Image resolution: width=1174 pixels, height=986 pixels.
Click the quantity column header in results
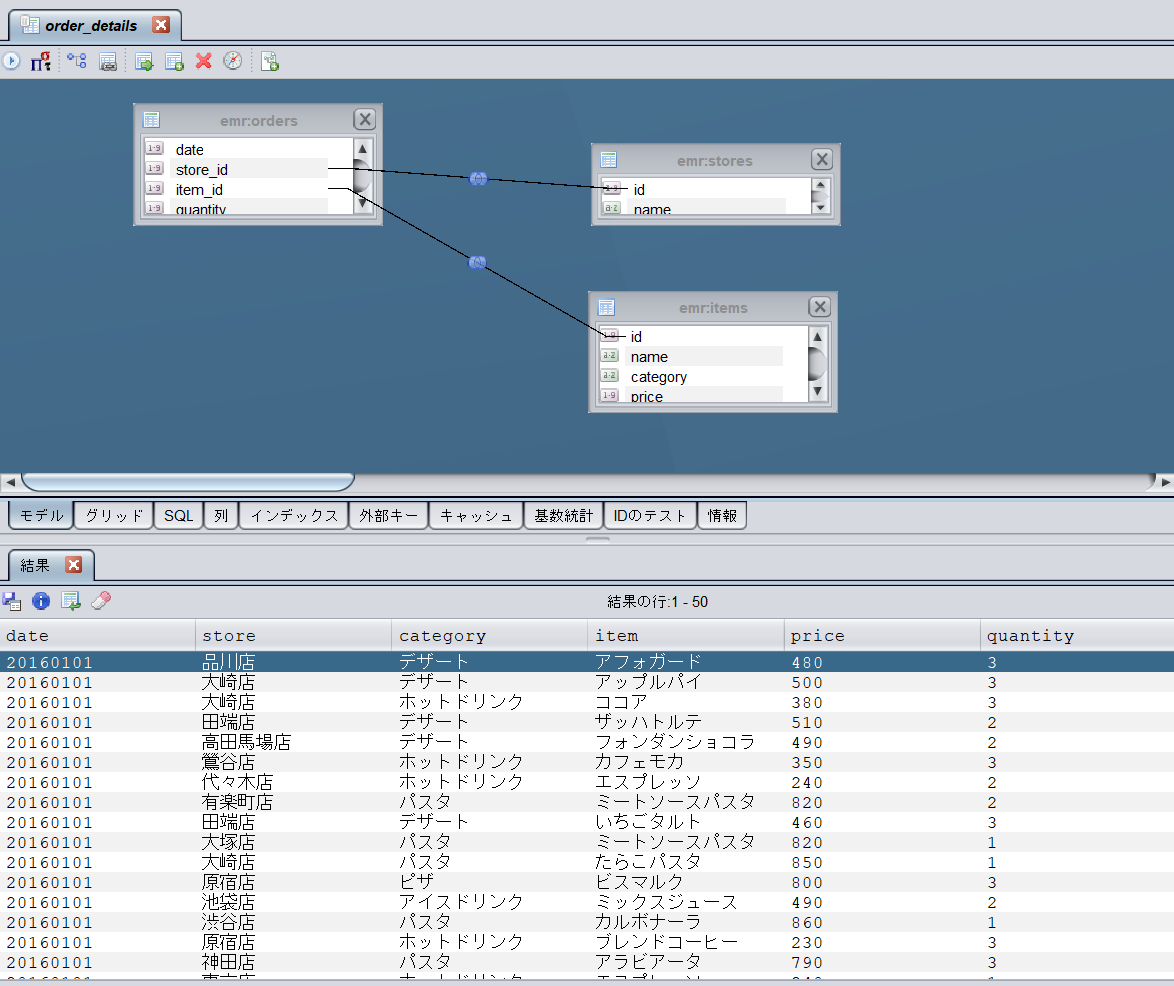[x=1077, y=636]
